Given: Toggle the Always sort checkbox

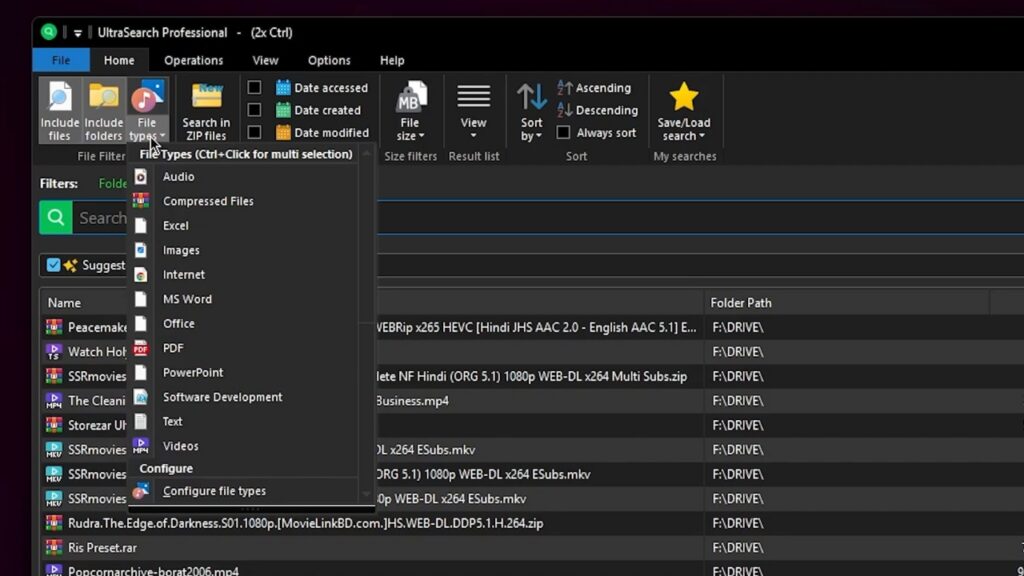Looking at the screenshot, I should click(563, 132).
